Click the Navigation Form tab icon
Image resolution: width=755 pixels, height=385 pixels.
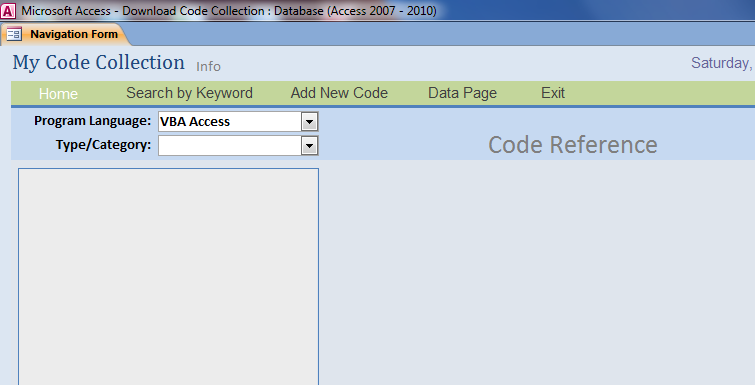[x=14, y=34]
